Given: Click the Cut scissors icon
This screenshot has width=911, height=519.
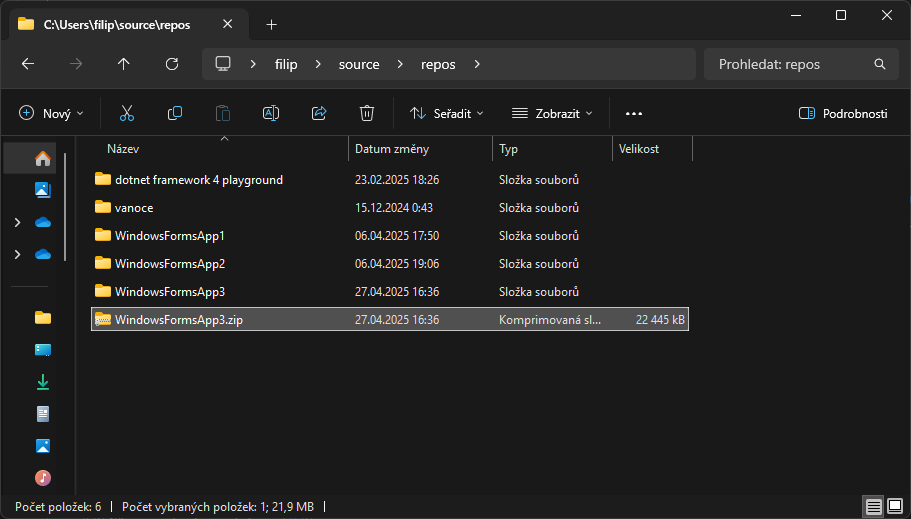Looking at the screenshot, I should [127, 113].
